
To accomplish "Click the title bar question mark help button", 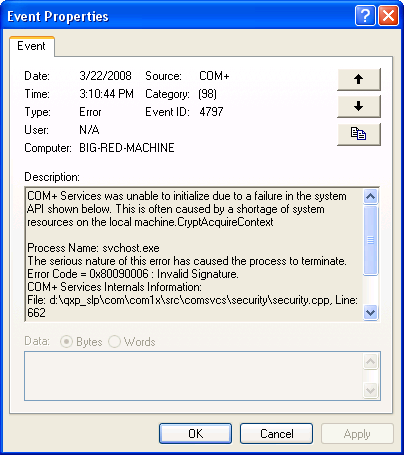I will [x=365, y=16].
